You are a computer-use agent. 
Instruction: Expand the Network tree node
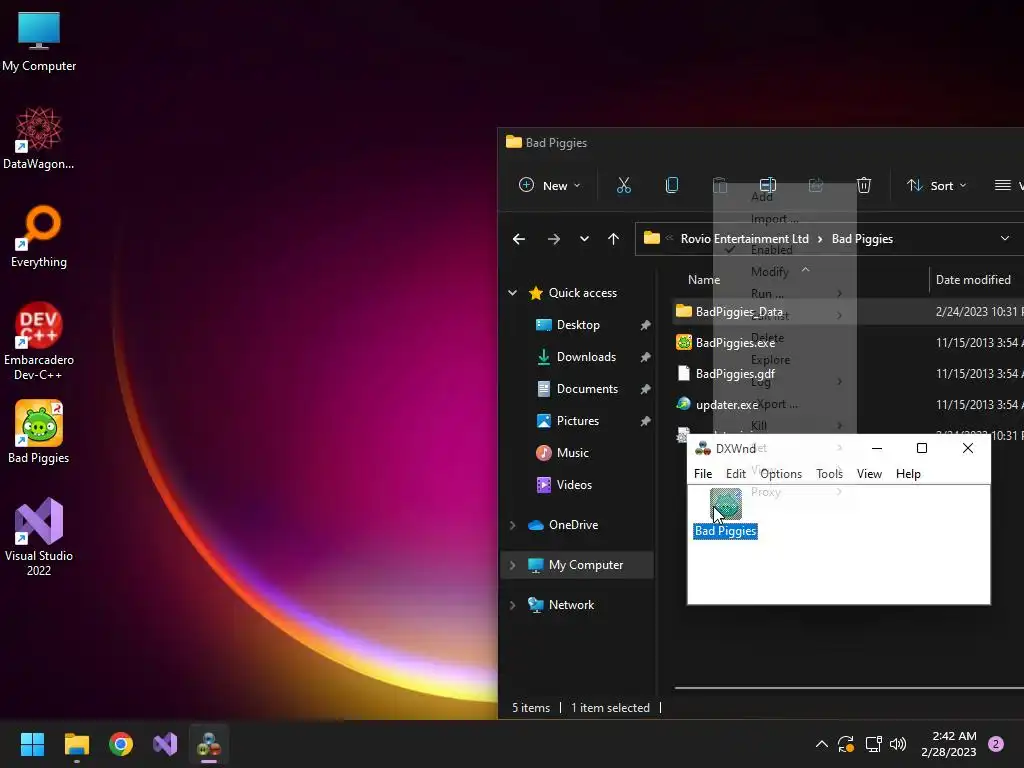pos(513,605)
